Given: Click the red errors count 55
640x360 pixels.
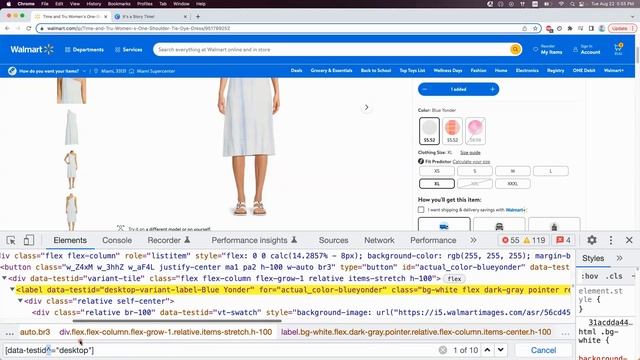Looking at the screenshot, I should [x=510, y=240].
